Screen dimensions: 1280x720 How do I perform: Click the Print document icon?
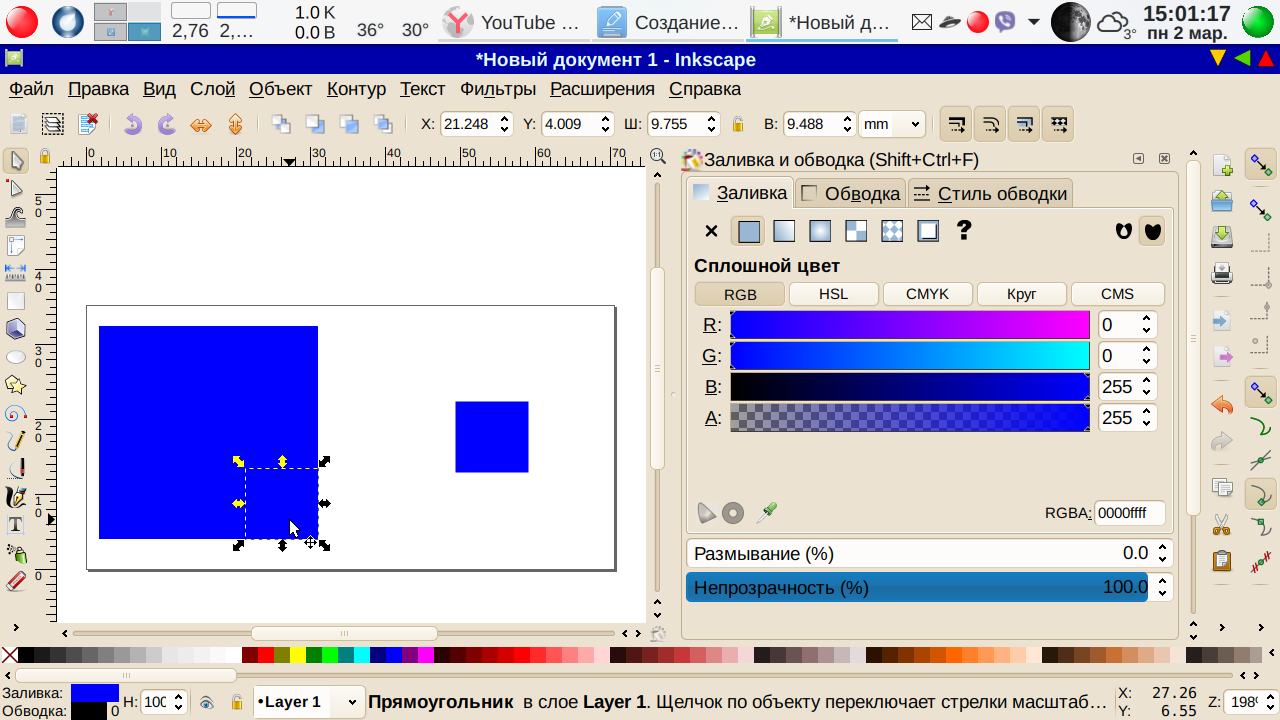pos(1221,272)
